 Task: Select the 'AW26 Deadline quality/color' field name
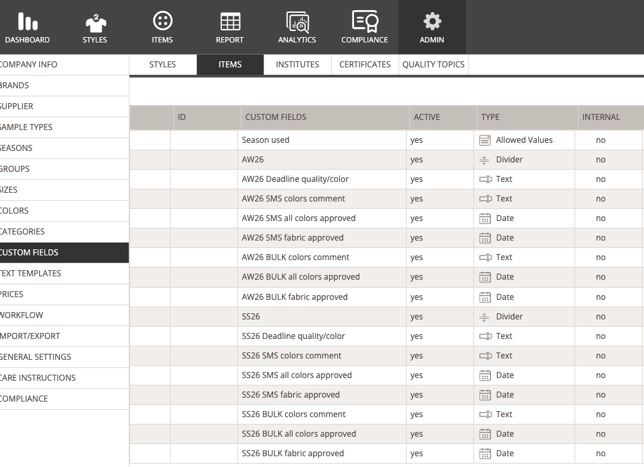pos(295,179)
